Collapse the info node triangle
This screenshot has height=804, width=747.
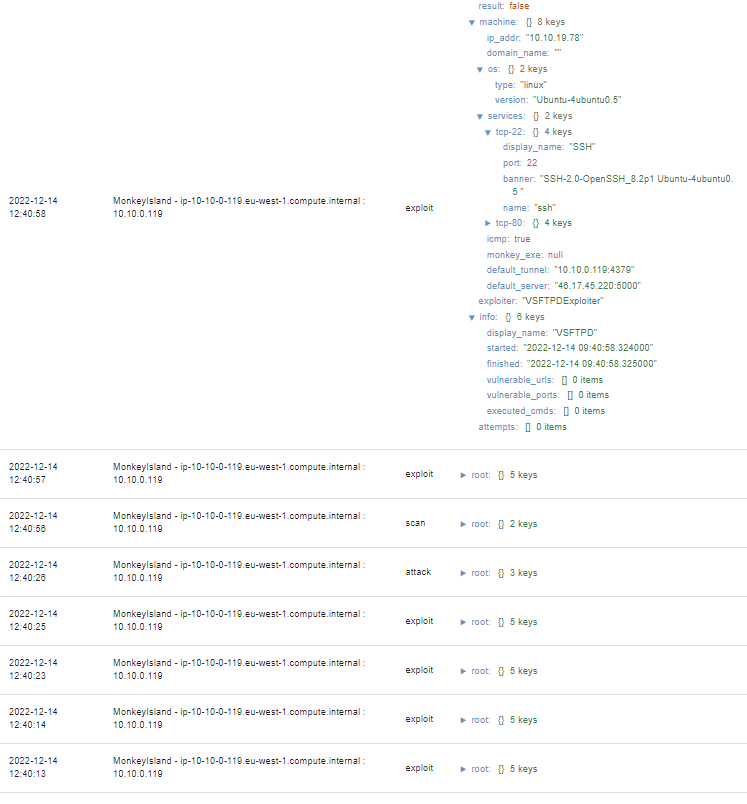[x=472, y=318]
